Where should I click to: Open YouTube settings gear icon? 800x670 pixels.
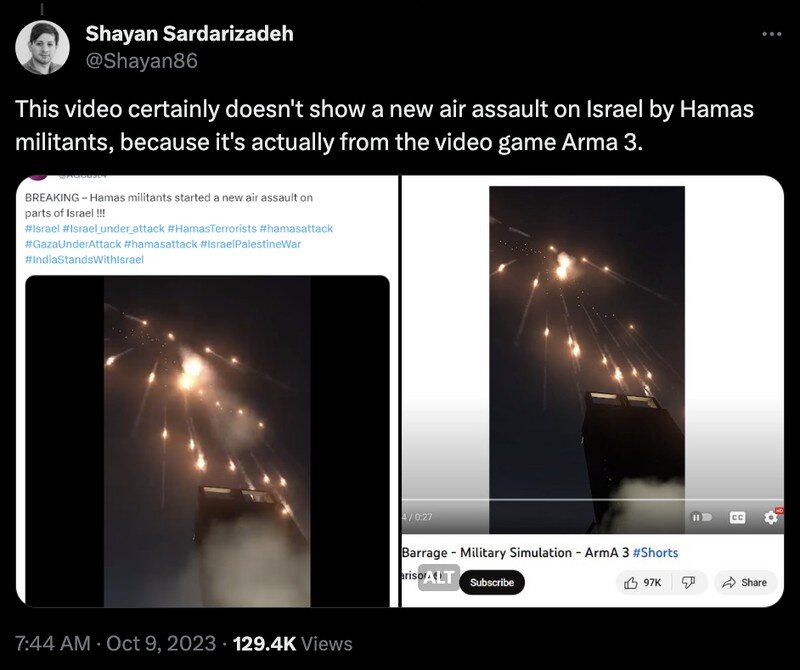coord(771,517)
